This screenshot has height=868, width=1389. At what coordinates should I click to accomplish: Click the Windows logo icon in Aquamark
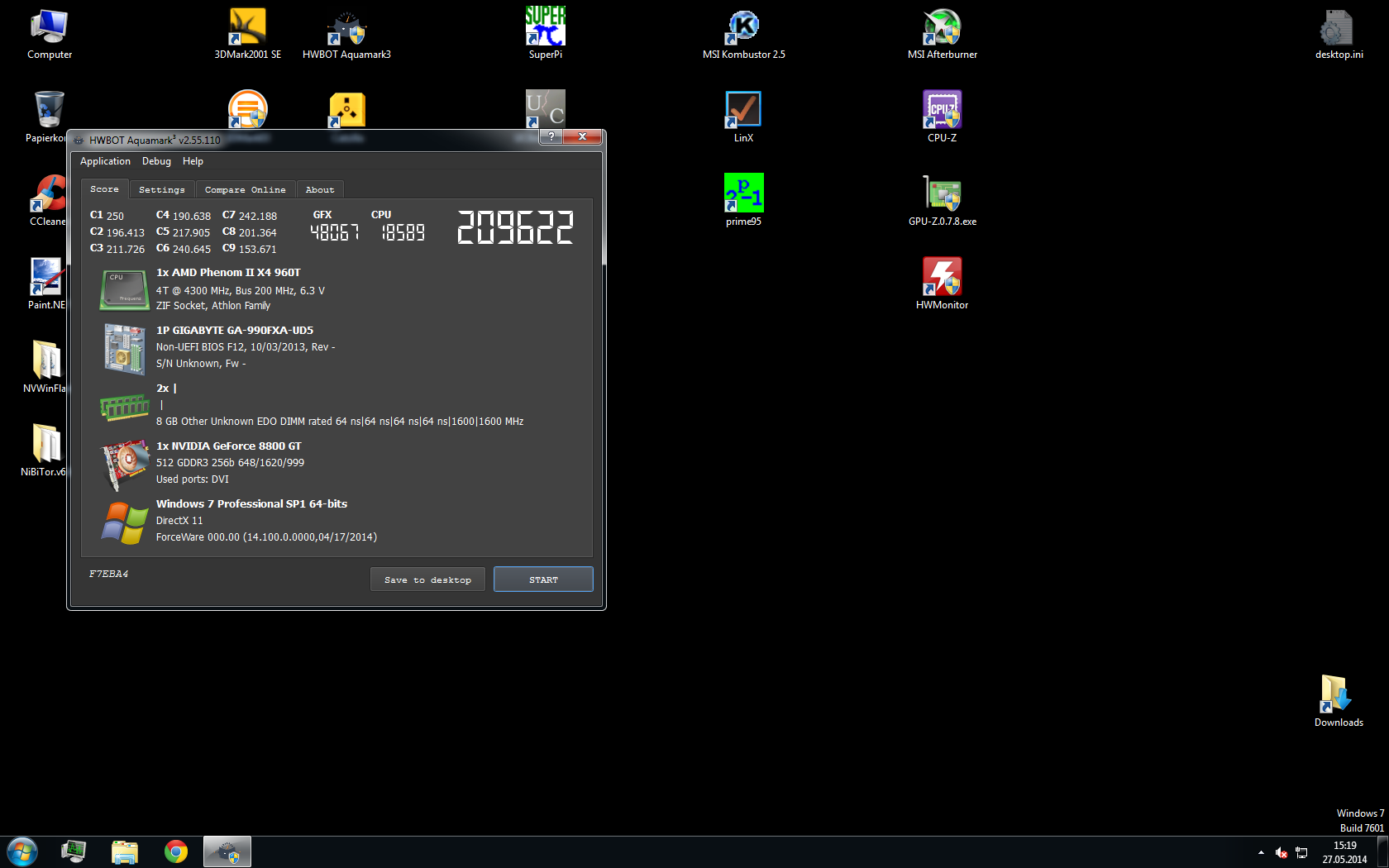(125, 522)
